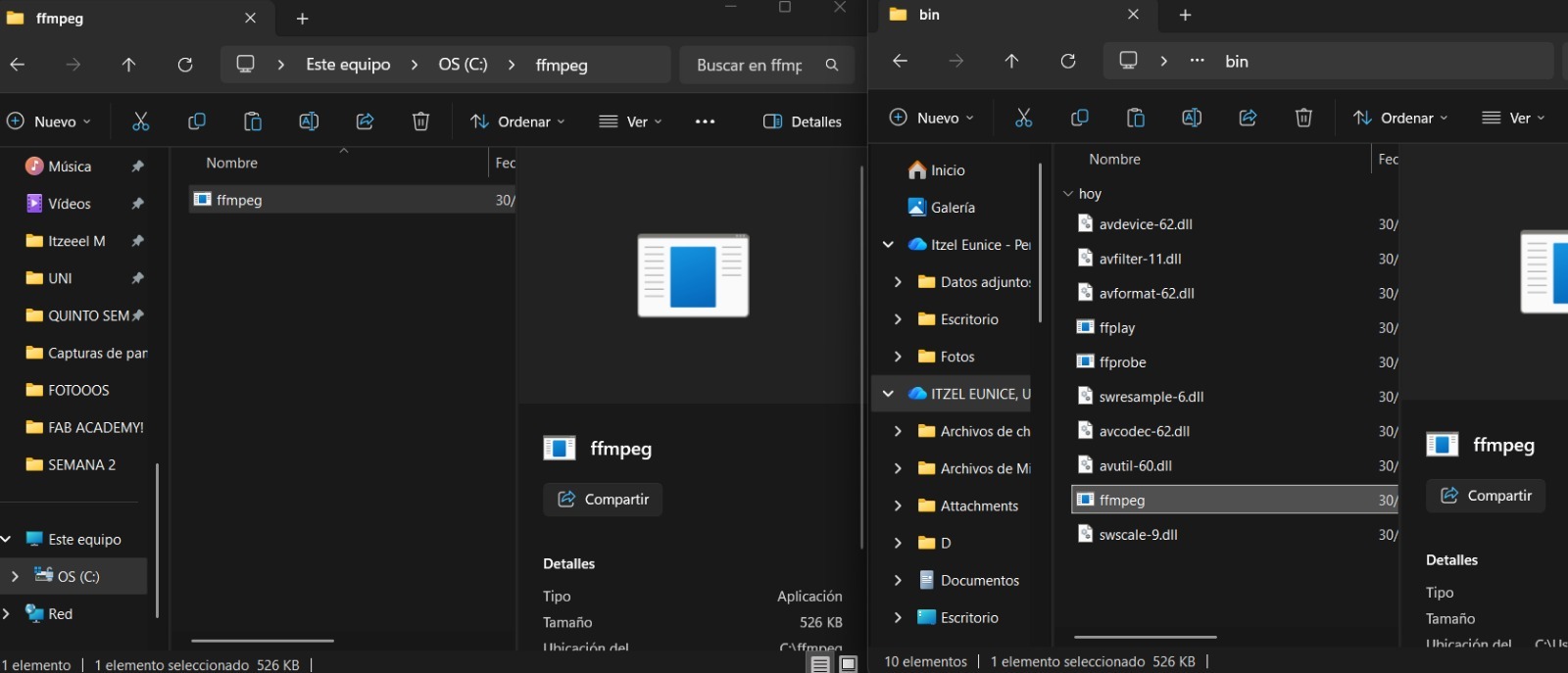Select ffplay file in bin window
The height and width of the screenshot is (673, 1568).
pyautogui.click(x=1235, y=328)
